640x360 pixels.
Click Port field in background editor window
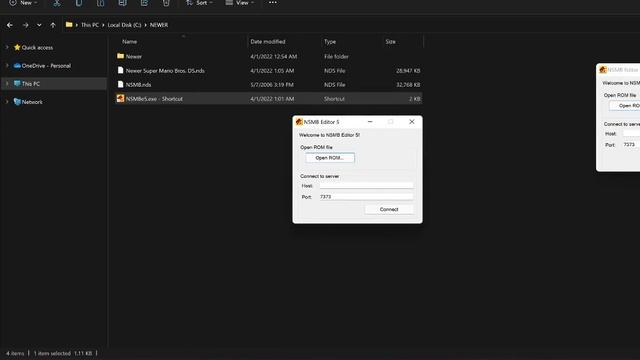[631, 144]
